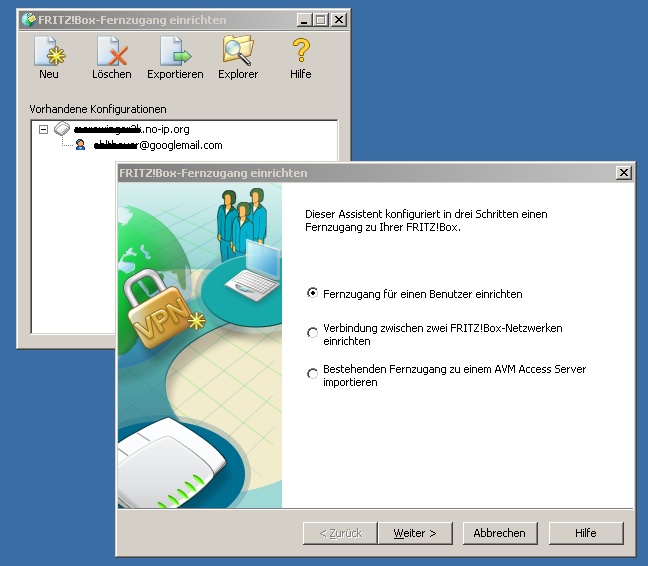This screenshot has height=566, width=648.
Task: Minimize the main FRITZ!Box window
Action: pyautogui.click(x=304, y=20)
